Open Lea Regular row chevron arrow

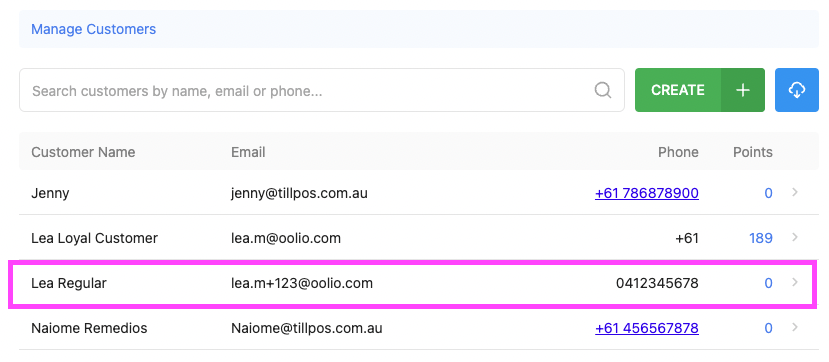tap(794, 283)
